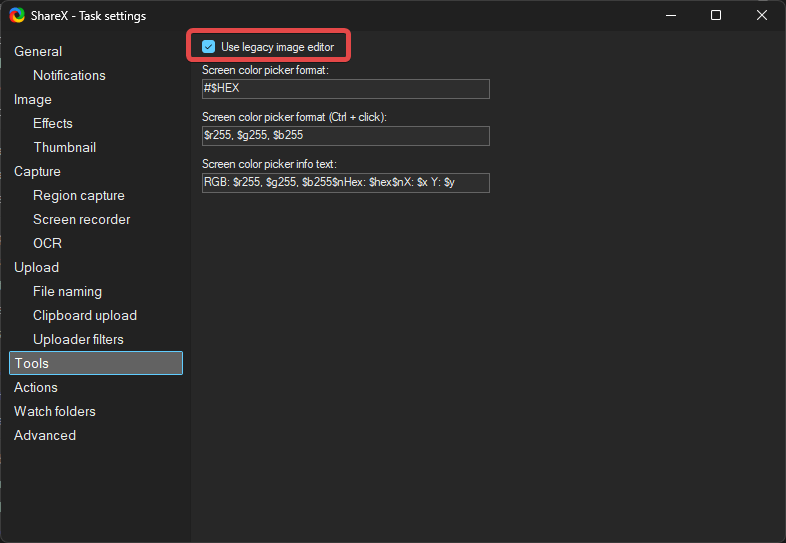Open the Capture settings section
This screenshot has width=786, height=543.
pyautogui.click(x=37, y=171)
